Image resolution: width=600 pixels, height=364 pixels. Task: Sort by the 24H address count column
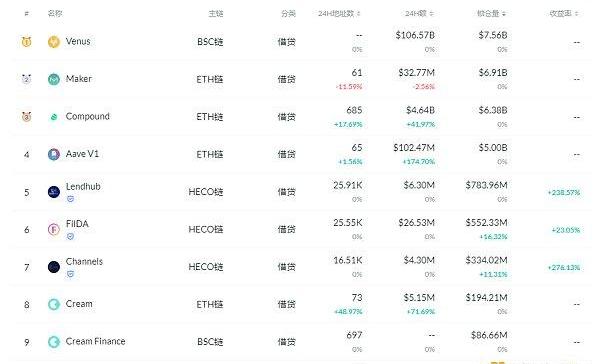coord(339,13)
